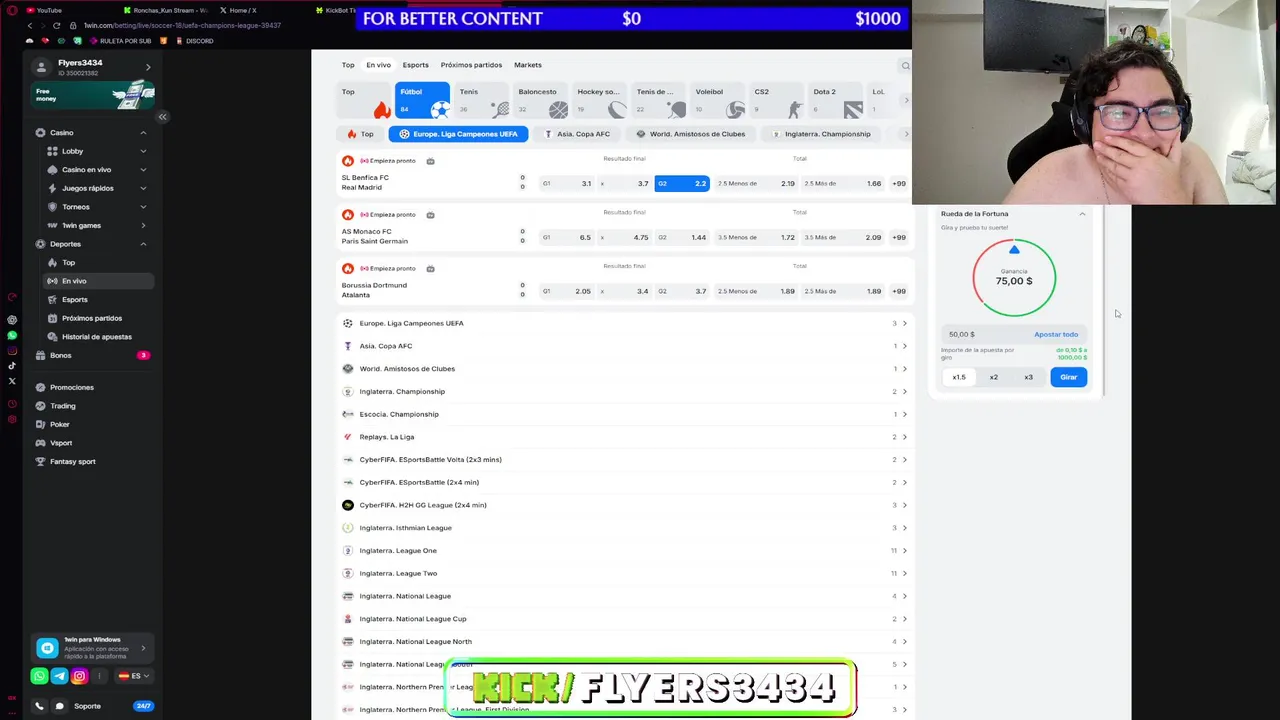This screenshot has width=1280, height=720.
Task: Open the DISCORD bookmark
Action: click(x=194, y=41)
